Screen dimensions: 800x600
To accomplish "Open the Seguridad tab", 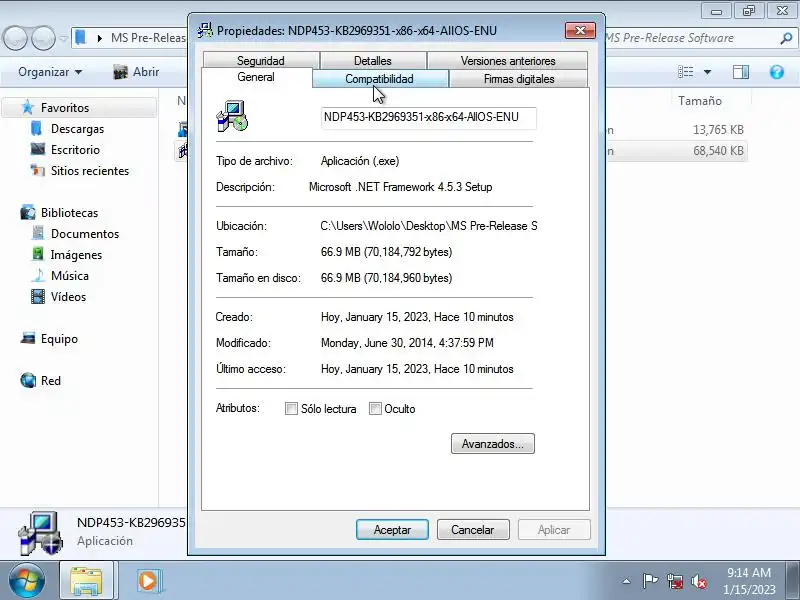I will [x=261, y=61].
